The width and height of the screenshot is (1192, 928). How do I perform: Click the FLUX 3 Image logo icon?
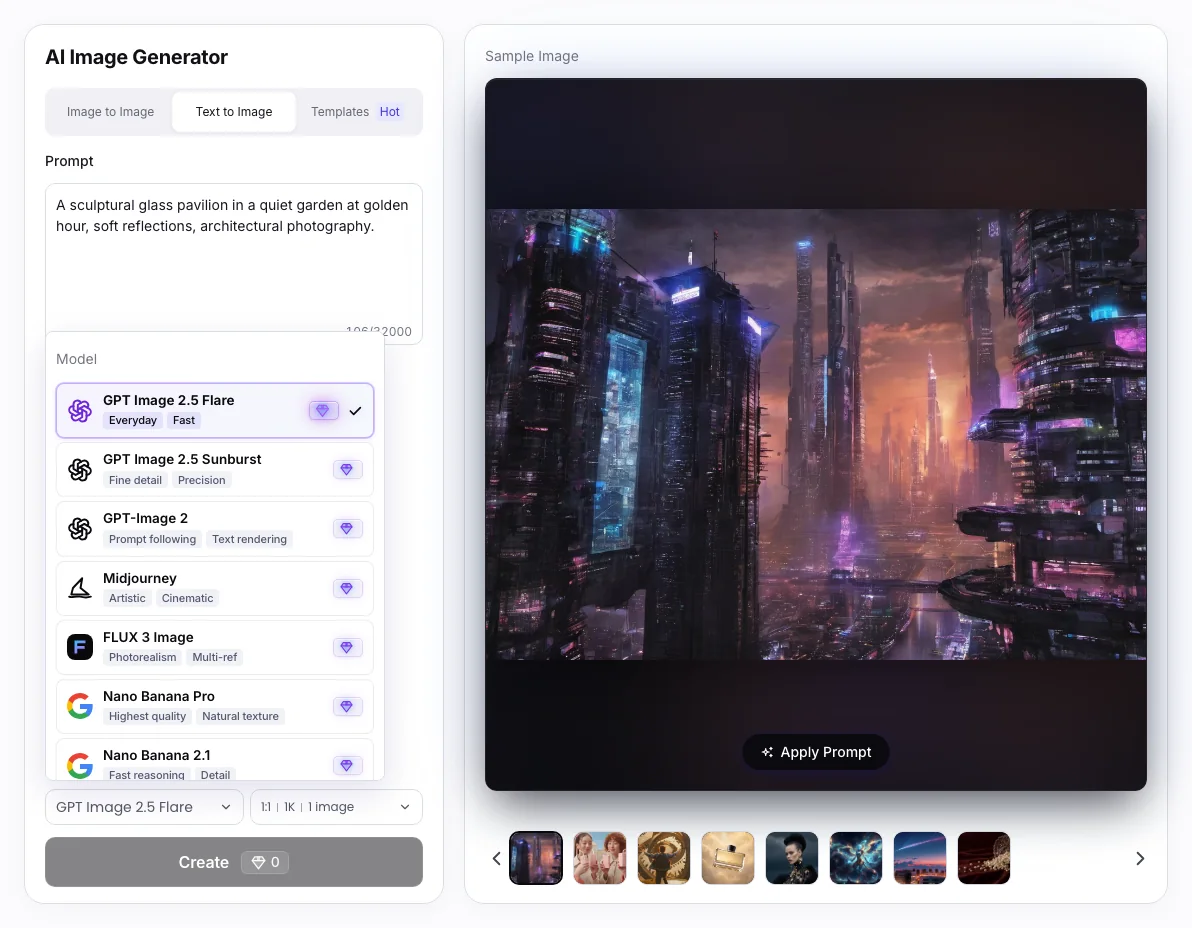80,647
